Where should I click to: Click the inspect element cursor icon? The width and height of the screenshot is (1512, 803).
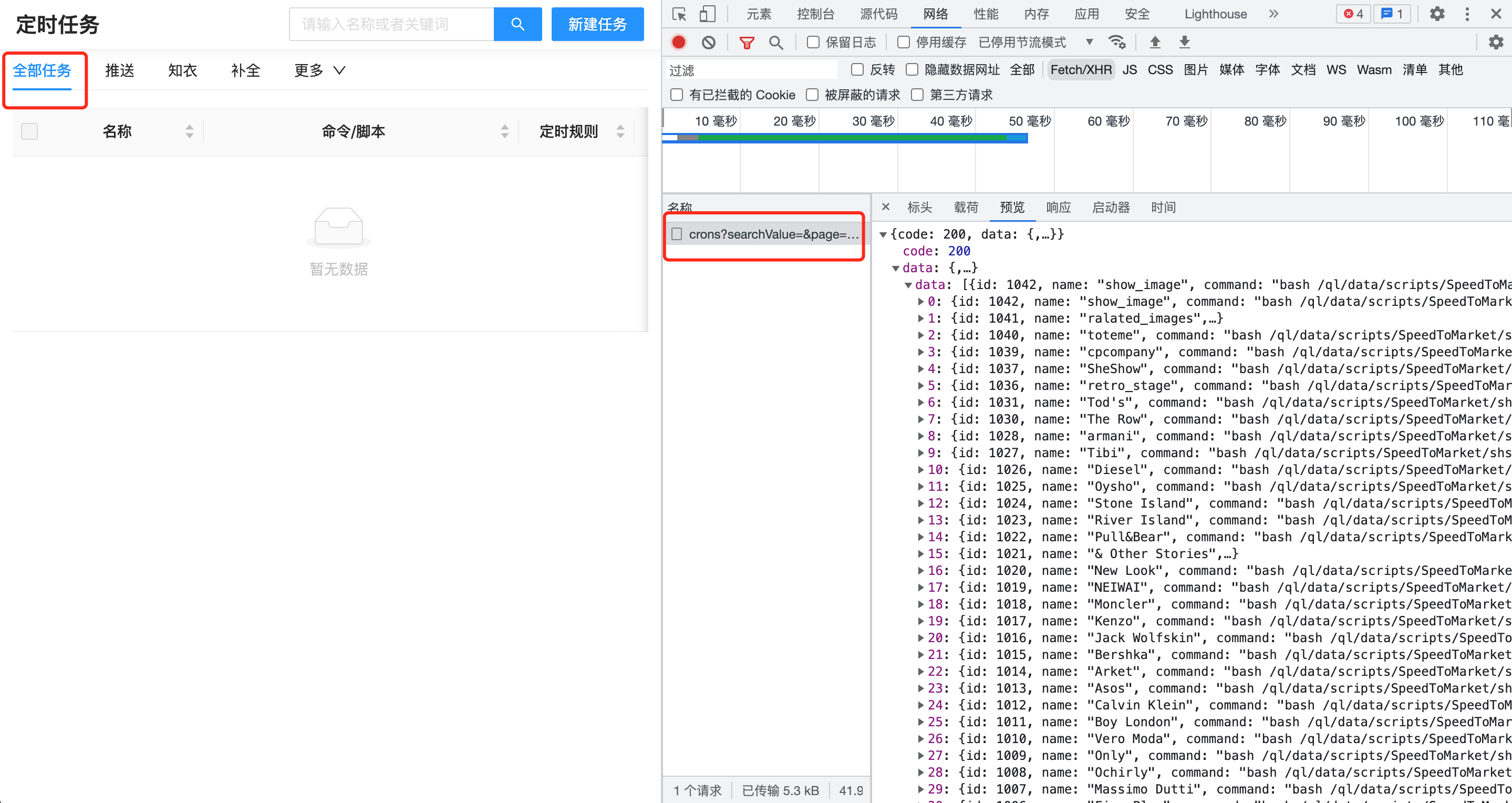coord(679,14)
